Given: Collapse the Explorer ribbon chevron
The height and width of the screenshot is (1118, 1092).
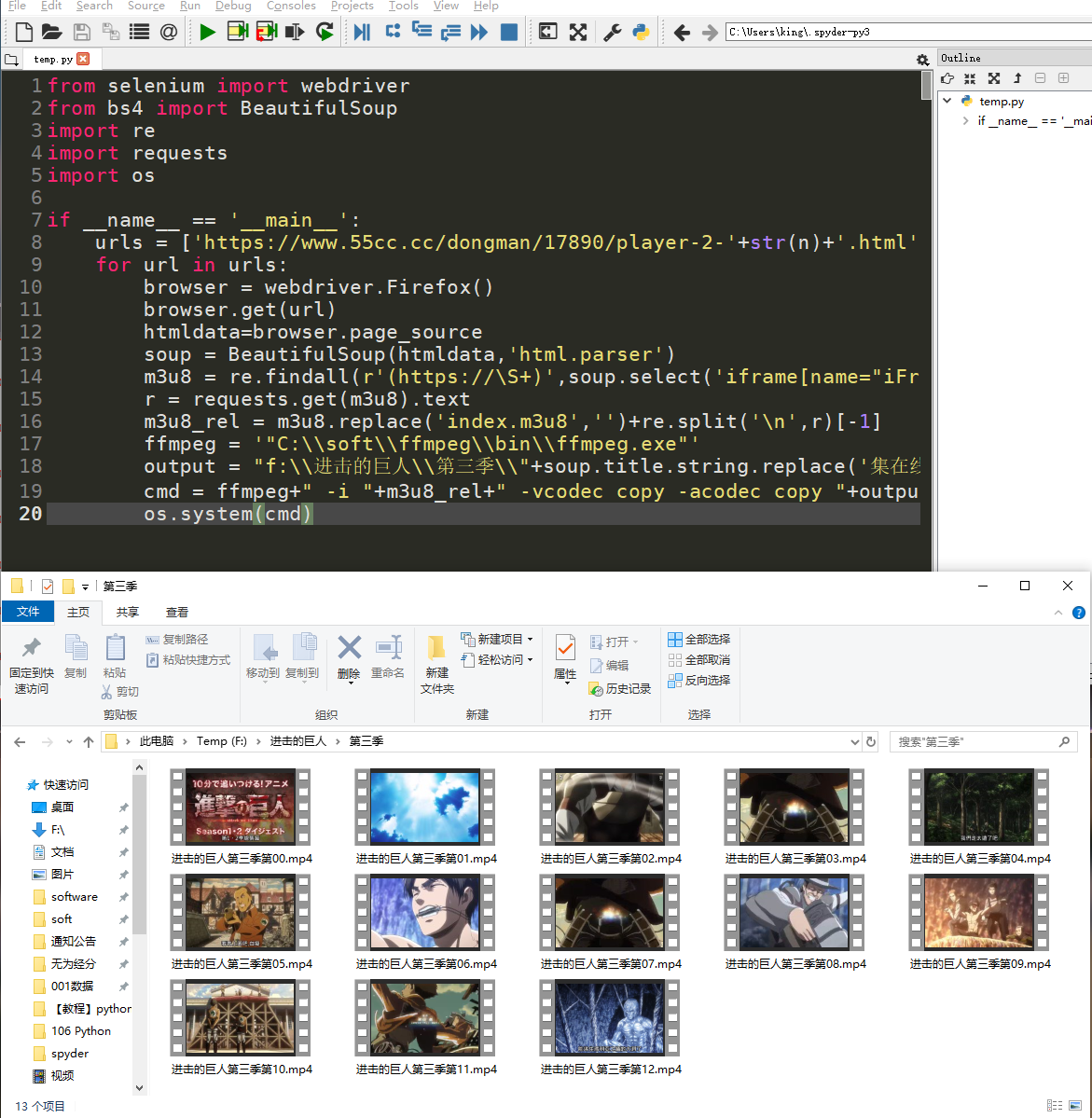Looking at the screenshot, I should (x=1057, y=613).
